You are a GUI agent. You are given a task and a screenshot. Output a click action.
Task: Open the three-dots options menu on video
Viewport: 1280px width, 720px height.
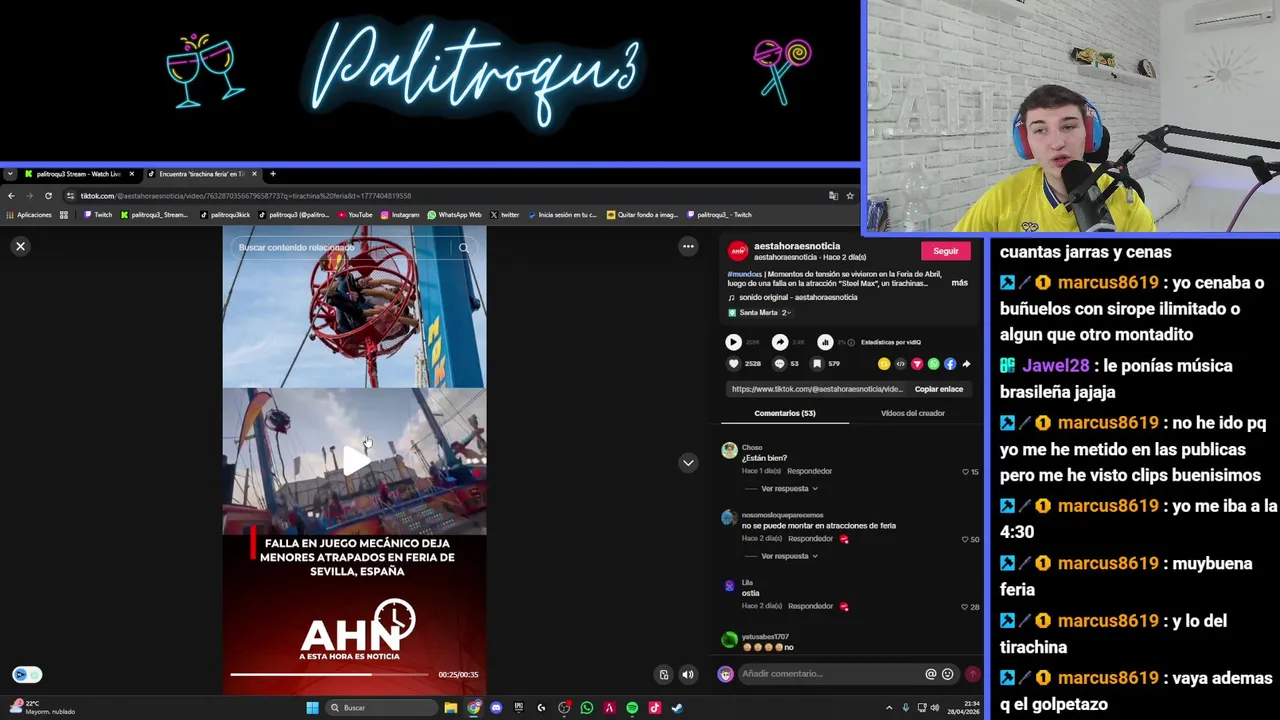(x=688, y=246)
